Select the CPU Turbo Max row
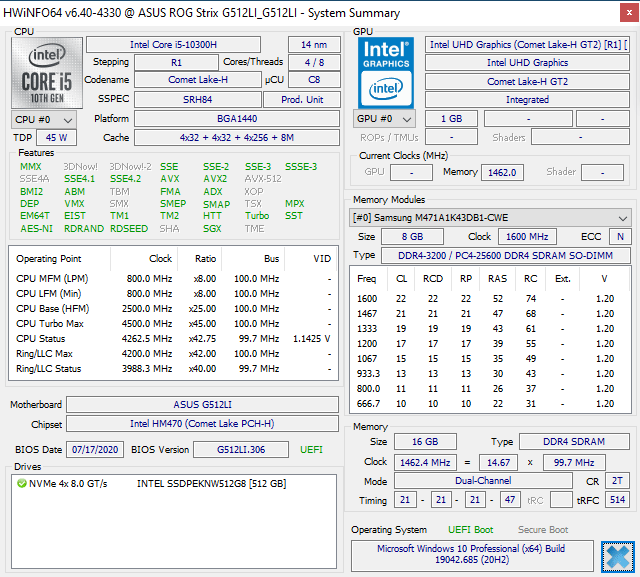This screenshot has height=577, width=640. coord(170,323)
